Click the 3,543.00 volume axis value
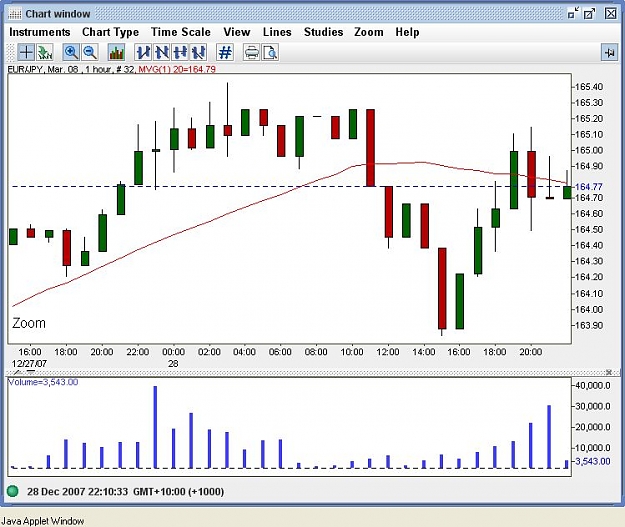Viewport: 625px width, 527px height. tap(592, 461)
